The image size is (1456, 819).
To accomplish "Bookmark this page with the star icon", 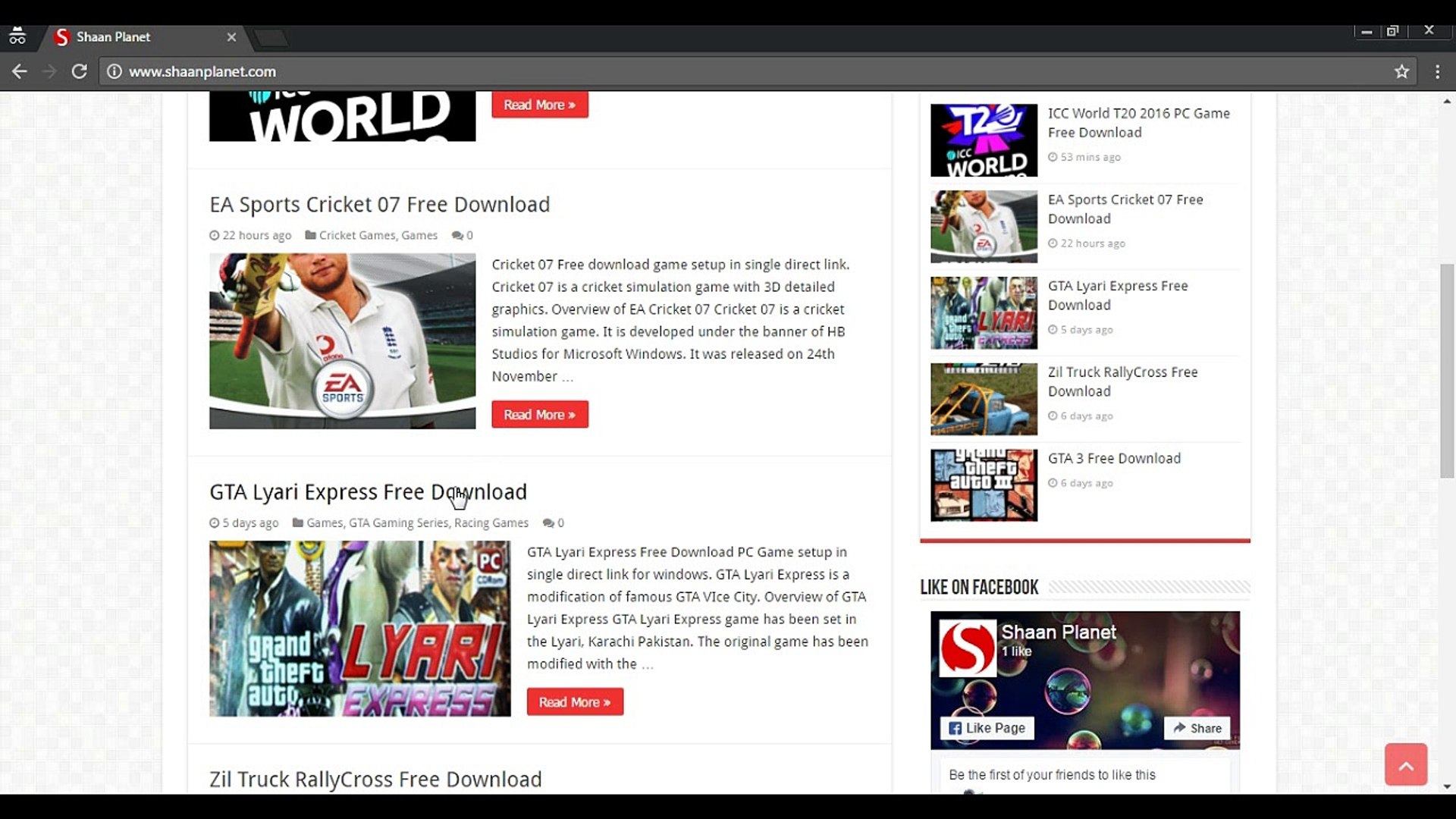I will pyautogui.click(x=1401, y=71).
